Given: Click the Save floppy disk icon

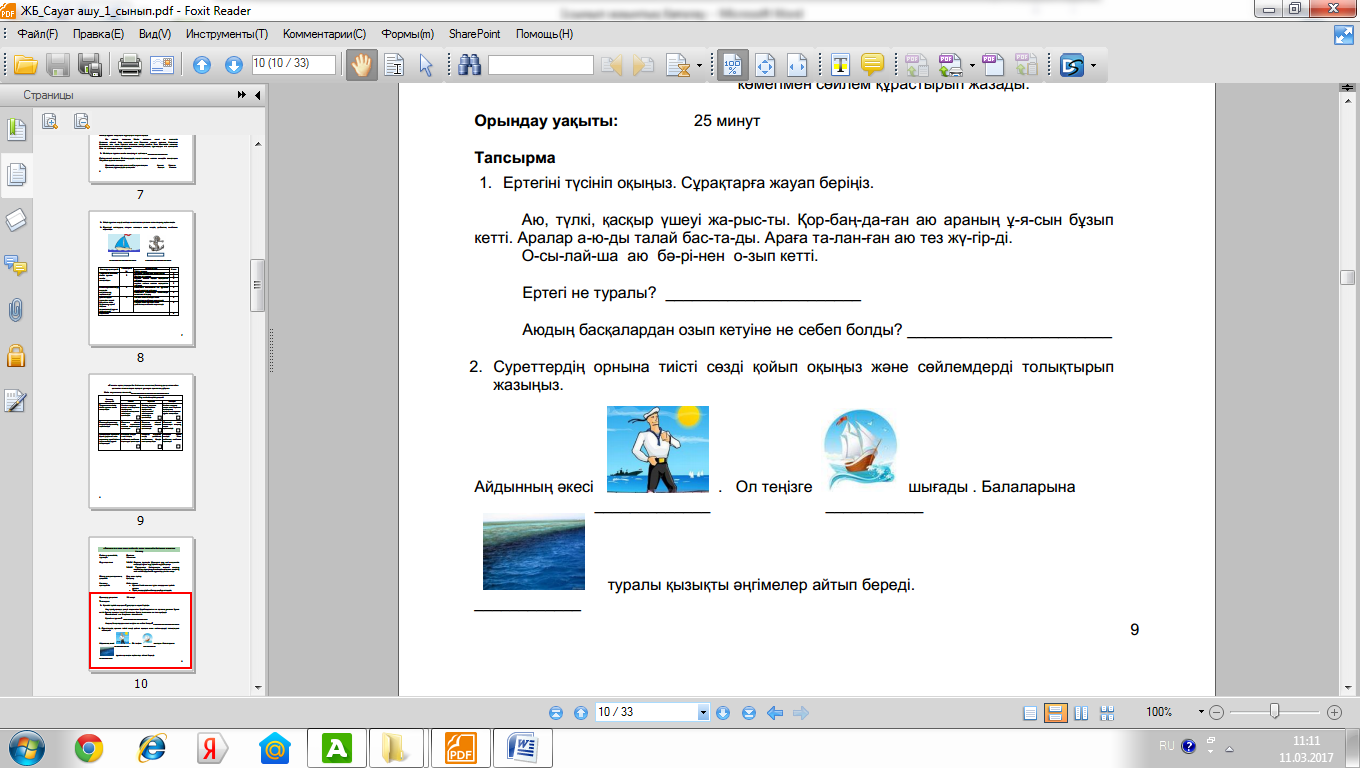Looking at the screenshot, I should tap(58, 66).
